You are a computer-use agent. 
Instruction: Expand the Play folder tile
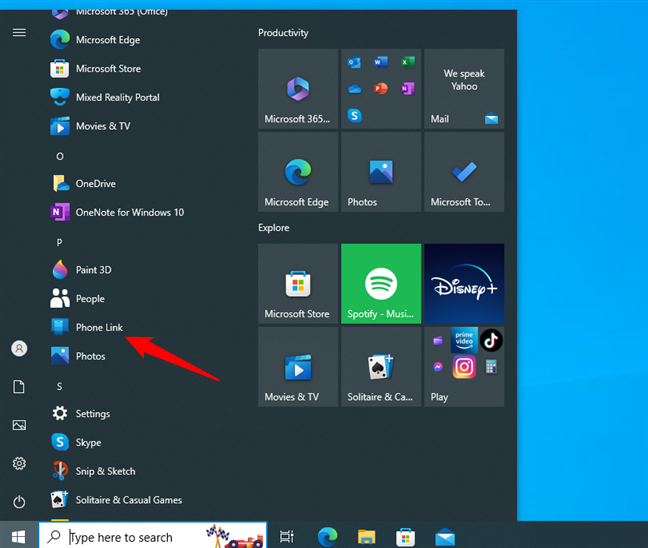click(464, 366)
